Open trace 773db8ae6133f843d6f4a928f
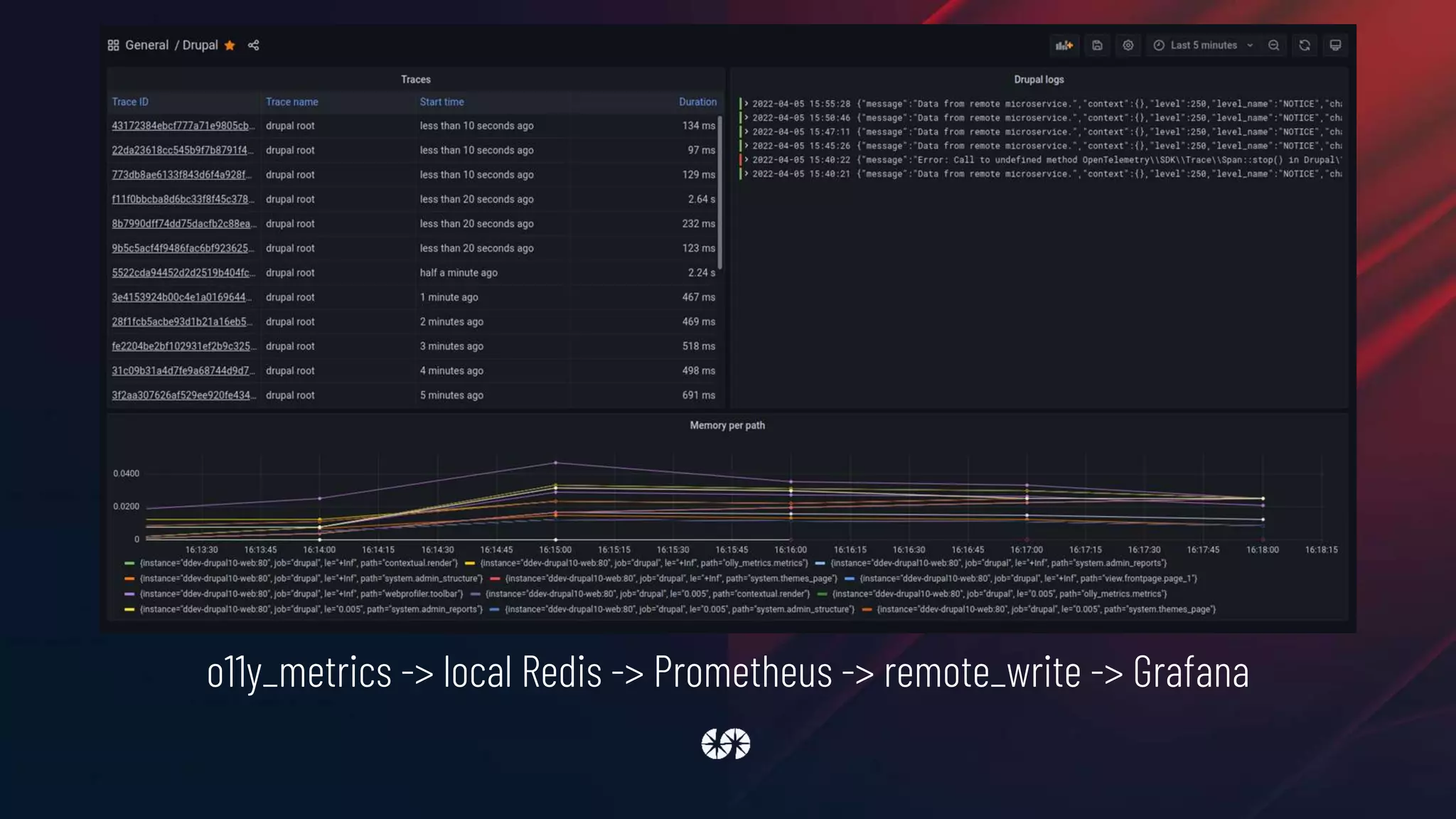This screenshot has width=1456, height=819. [182, 175]
